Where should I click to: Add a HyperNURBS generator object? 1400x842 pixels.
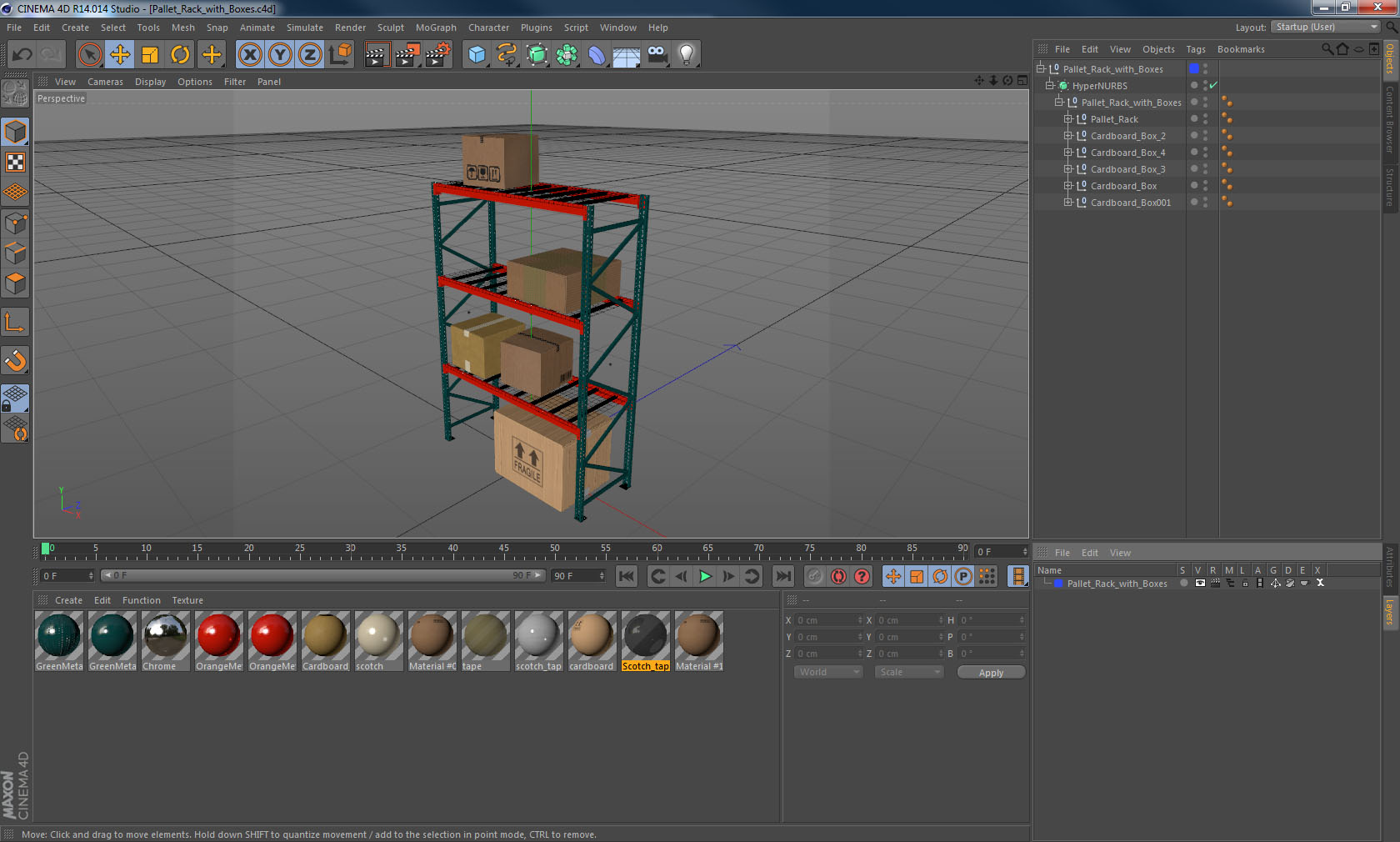537,55
